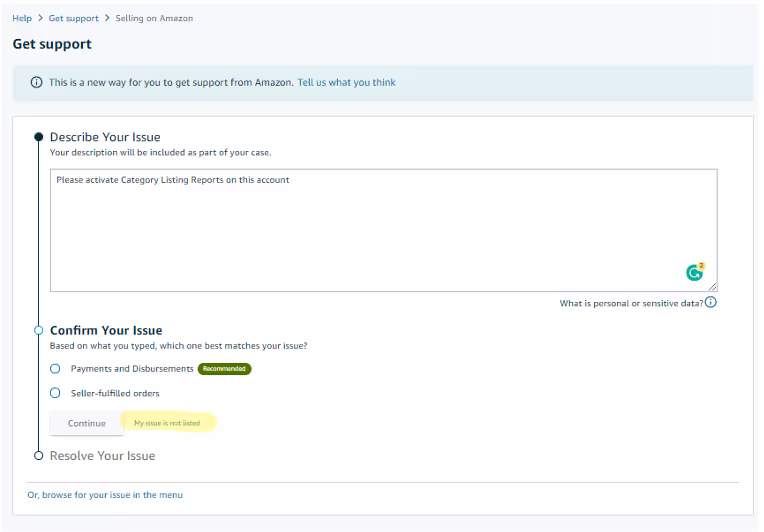Open the Grammarly icon in the text box

[x=695, y=272]
